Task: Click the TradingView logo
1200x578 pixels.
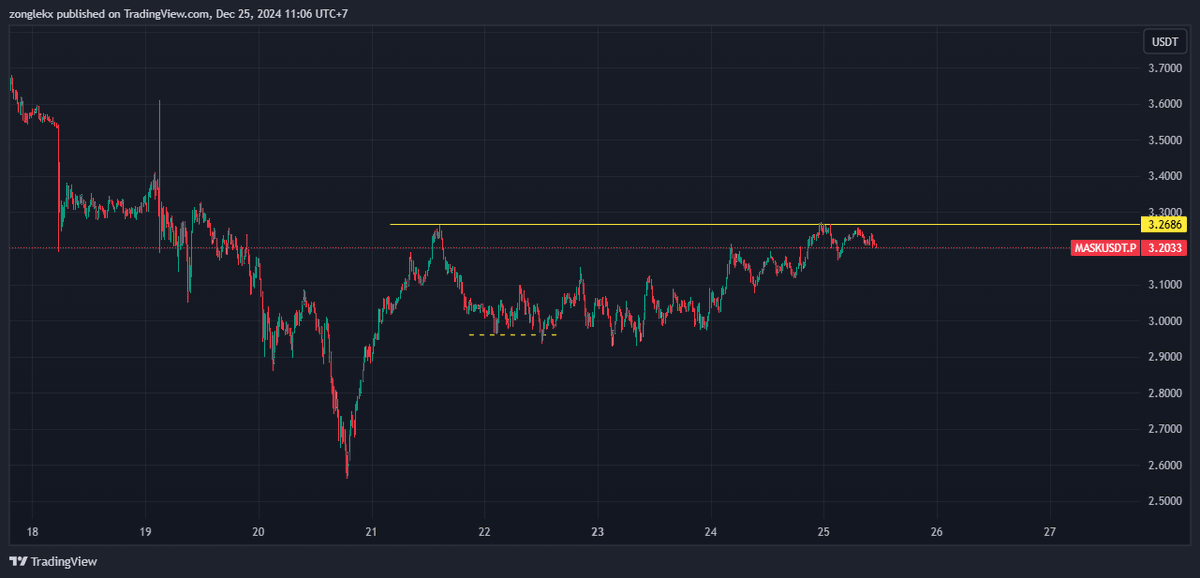Action: [x=53, y=562]
